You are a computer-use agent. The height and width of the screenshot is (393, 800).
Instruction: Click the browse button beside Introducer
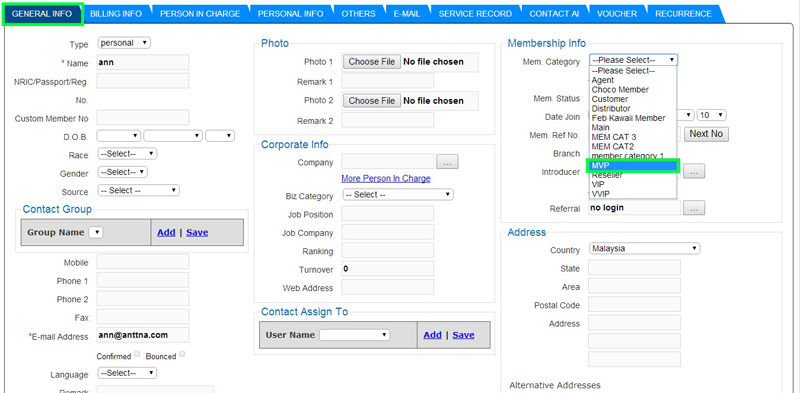click(x=694, y=172)
